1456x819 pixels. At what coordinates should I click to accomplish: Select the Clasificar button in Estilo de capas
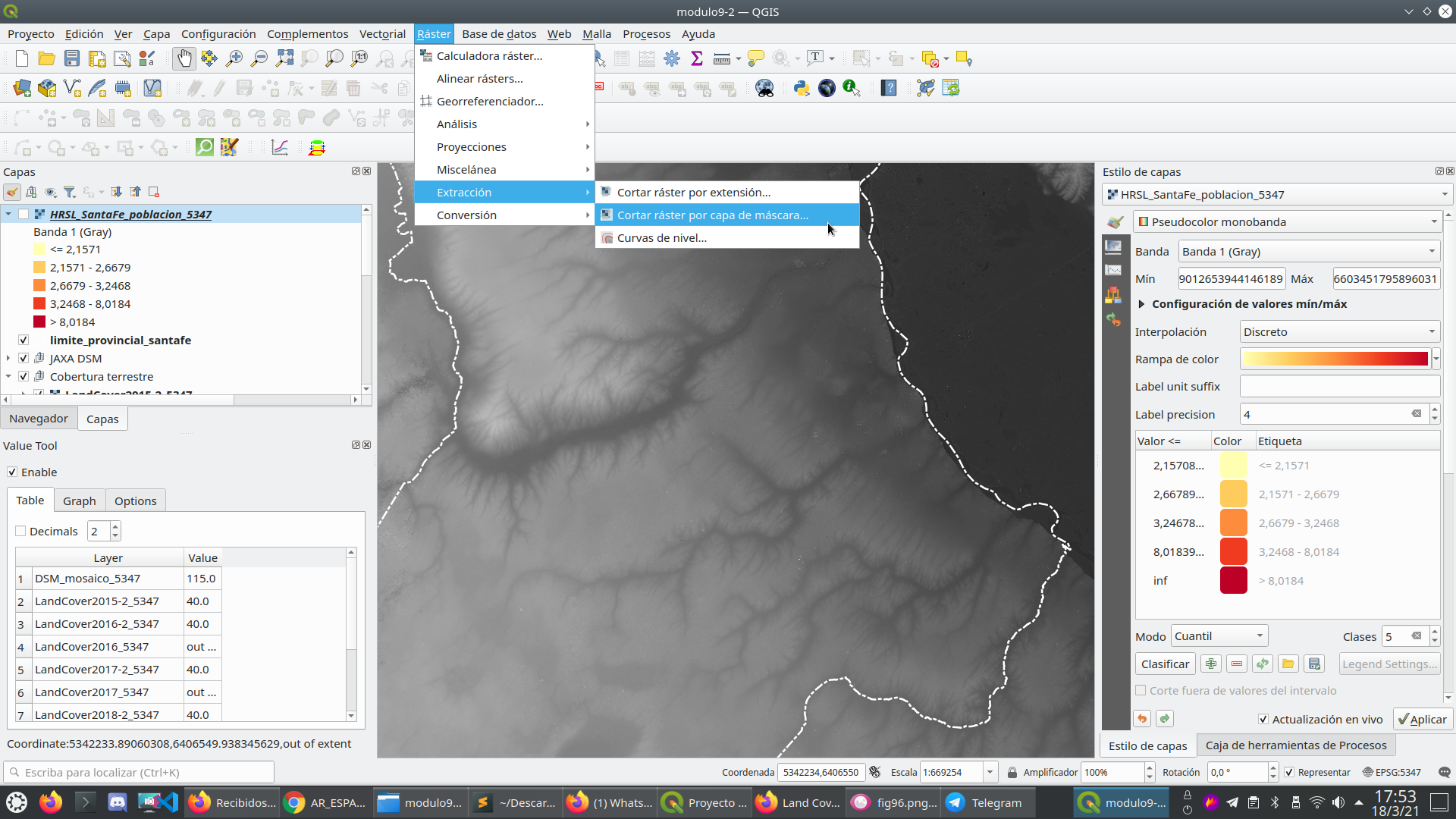[x=1165, y=663]
